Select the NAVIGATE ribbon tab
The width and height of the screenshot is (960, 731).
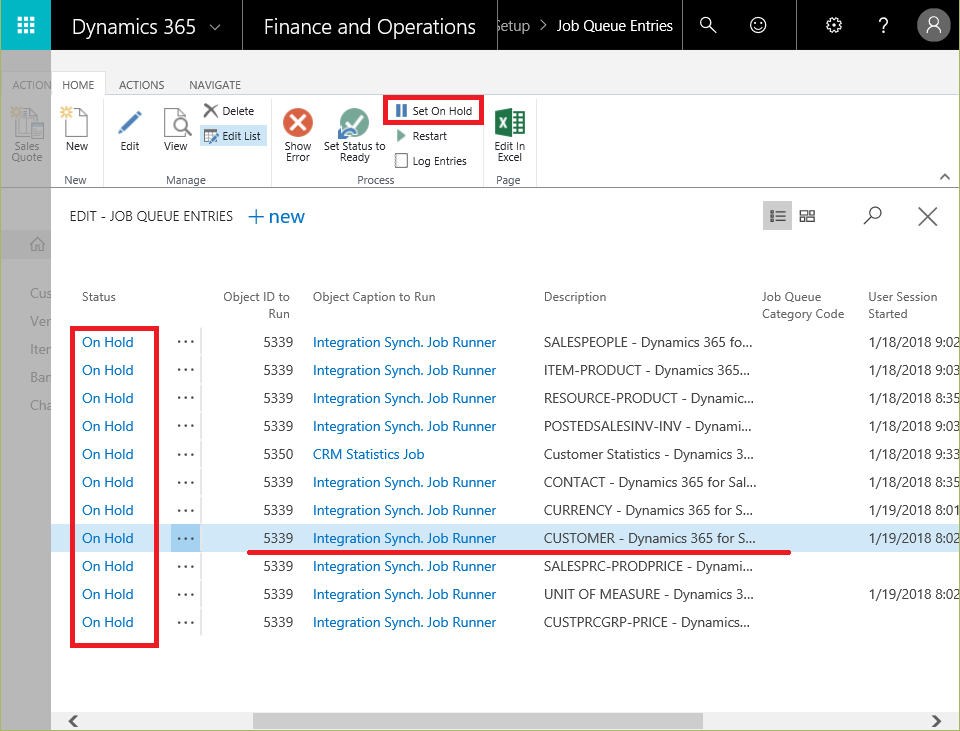215,85
